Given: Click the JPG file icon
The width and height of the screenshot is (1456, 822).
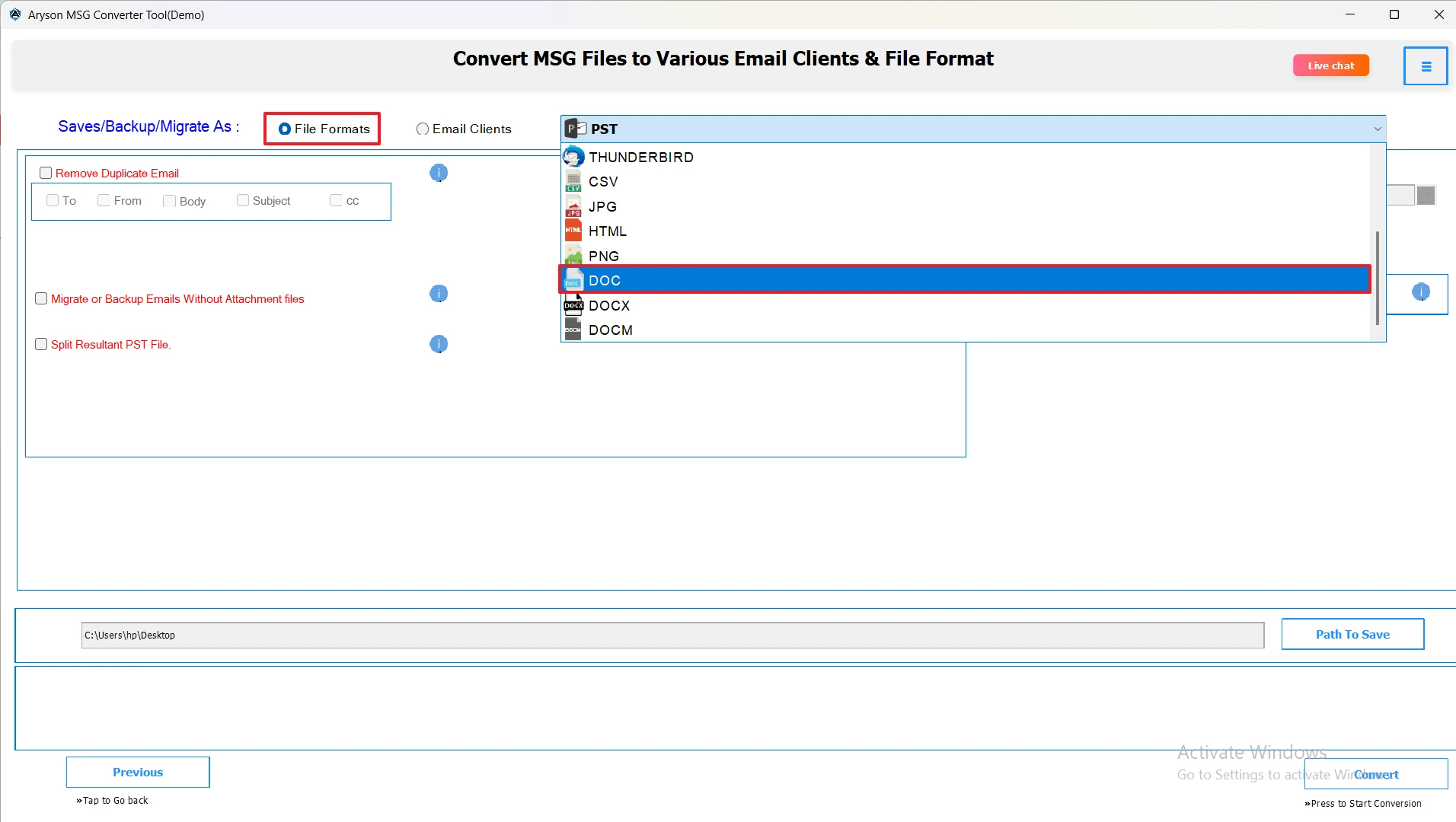Looking at the screenshot, I should click(573, 207).
